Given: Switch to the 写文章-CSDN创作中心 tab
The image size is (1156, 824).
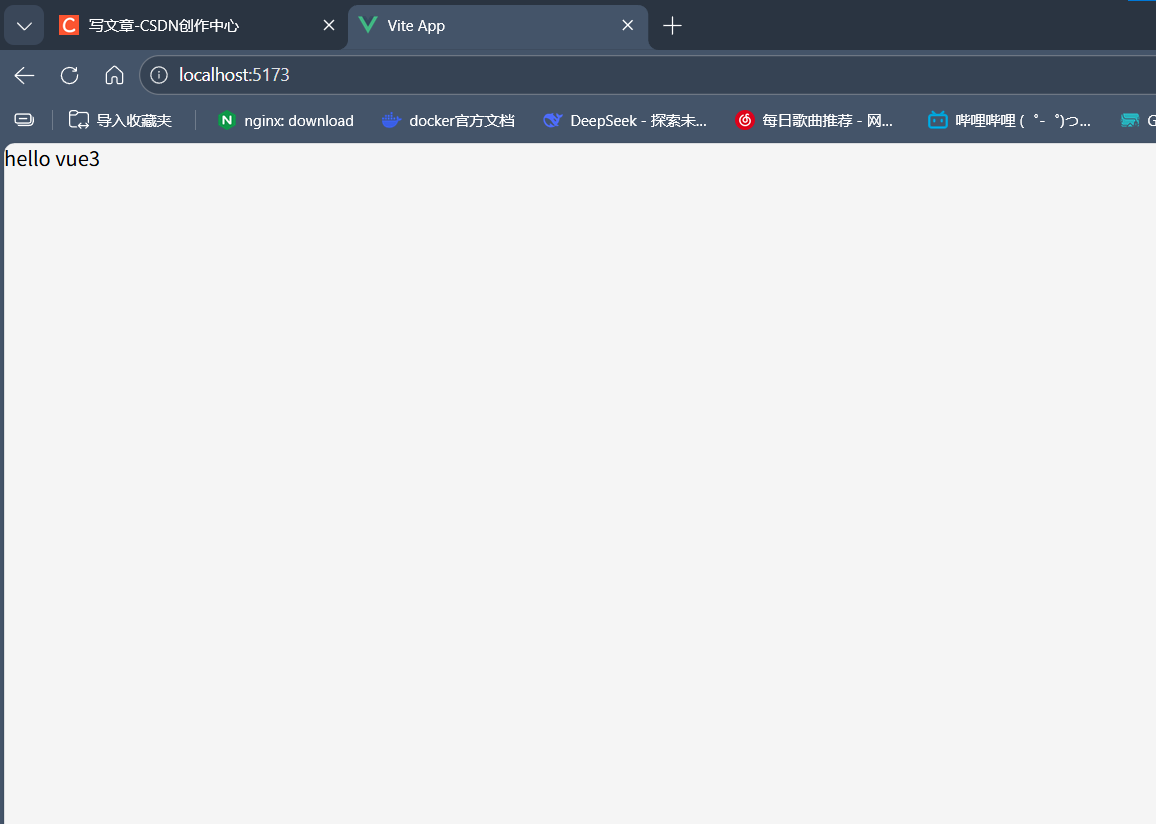Looking at the screenshot, I should tap(198, 26).
